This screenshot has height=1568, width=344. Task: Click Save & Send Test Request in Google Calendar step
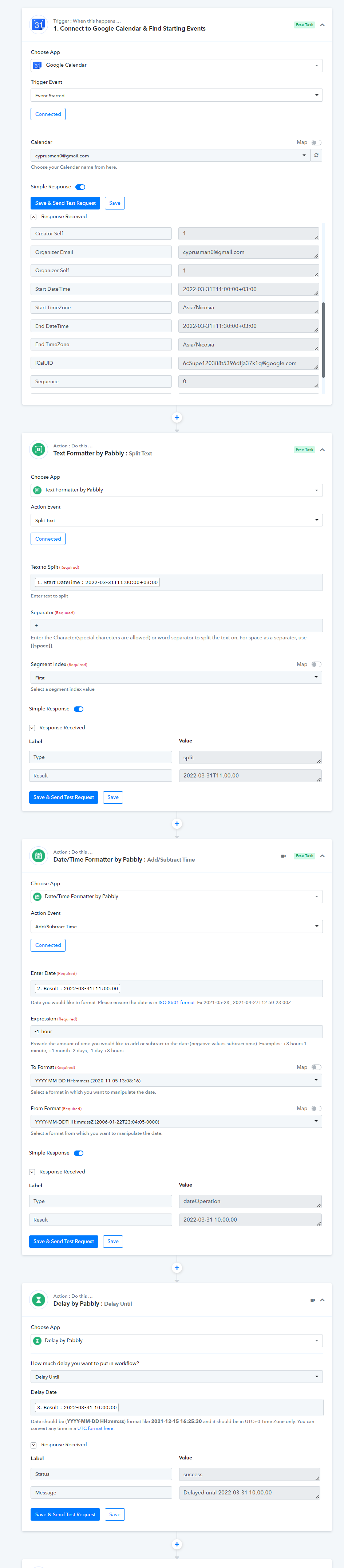(x=65, y=203)
